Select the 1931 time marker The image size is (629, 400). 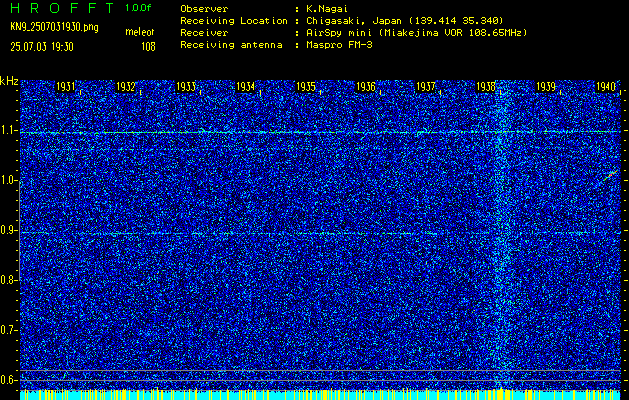point(65,87)
